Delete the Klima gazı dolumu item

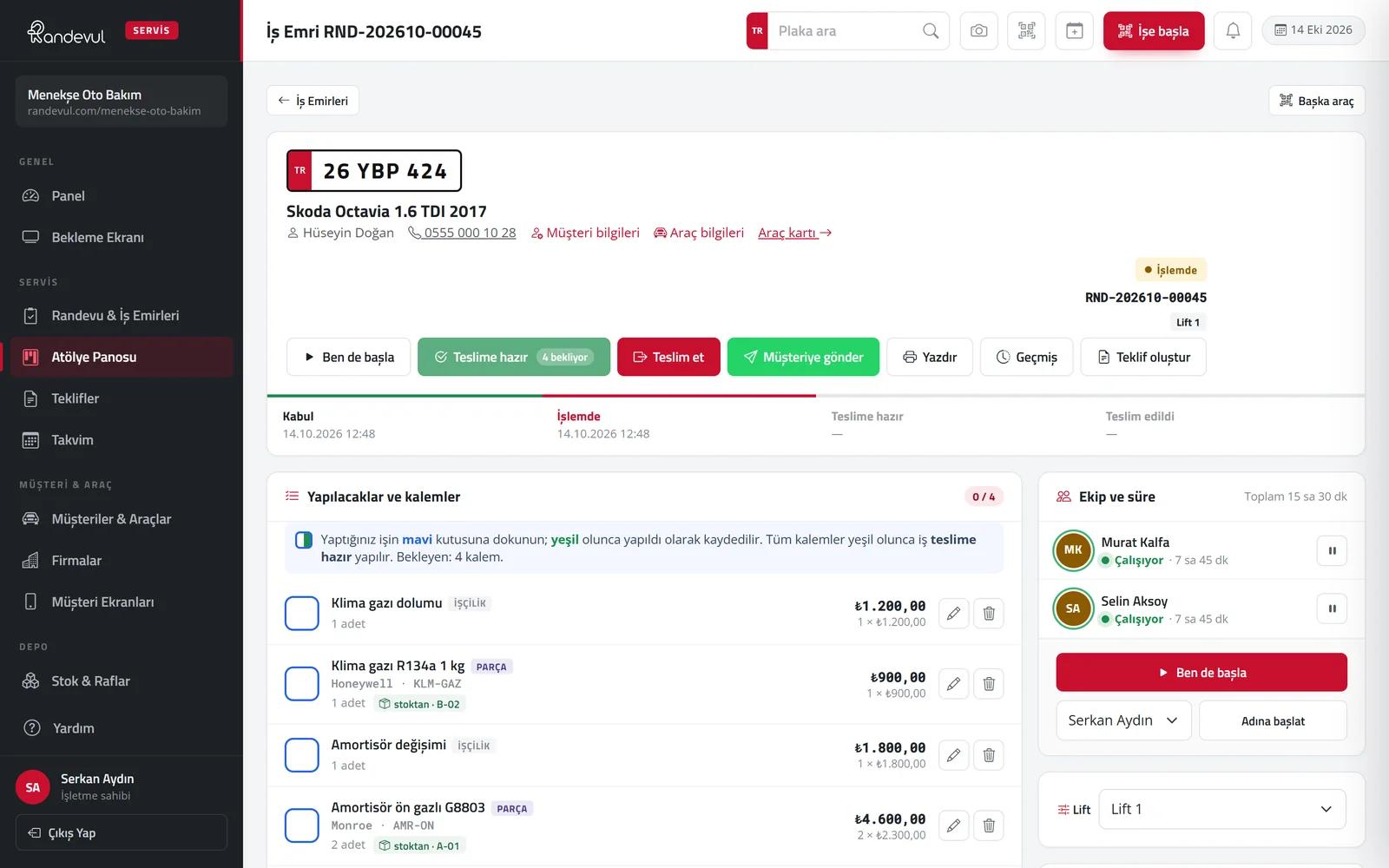(989, 614)
